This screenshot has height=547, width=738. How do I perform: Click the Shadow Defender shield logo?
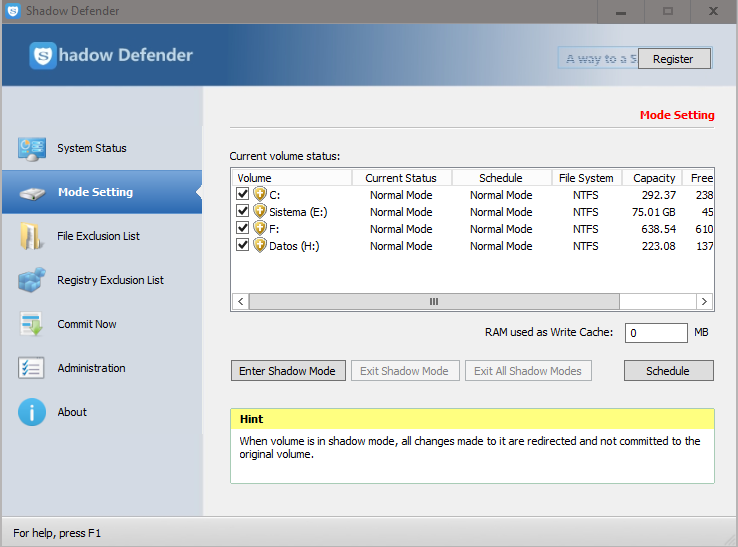[x=42, y=56]
